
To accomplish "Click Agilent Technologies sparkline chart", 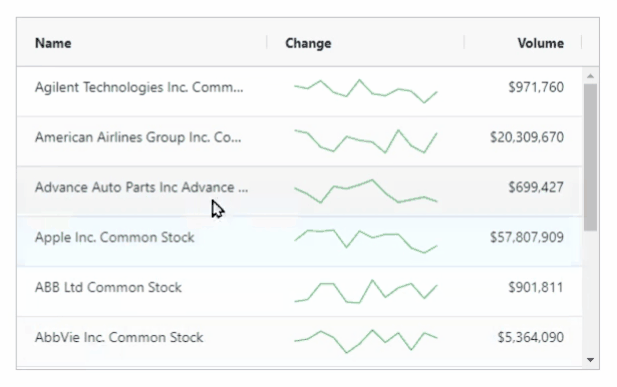I will pyautogui.click(x=366, y=91).
